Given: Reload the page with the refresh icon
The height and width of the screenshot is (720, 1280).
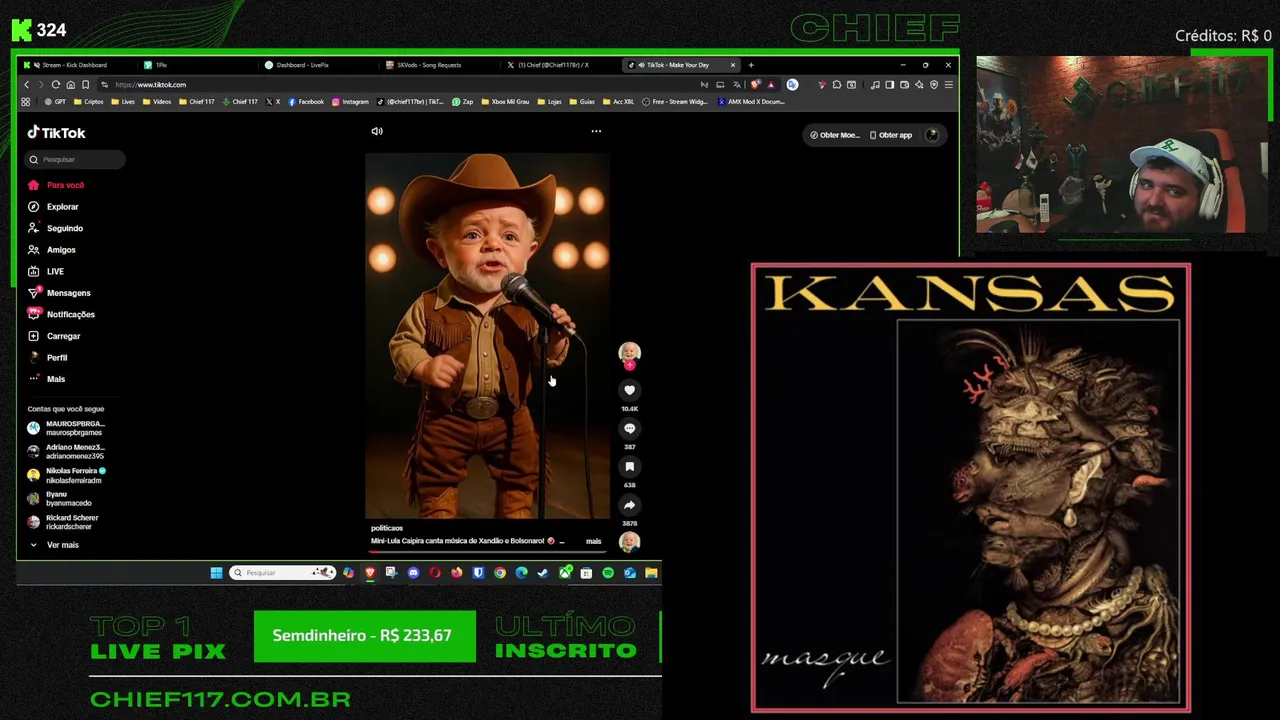Looking at the screenshot, I should [56, 85].
